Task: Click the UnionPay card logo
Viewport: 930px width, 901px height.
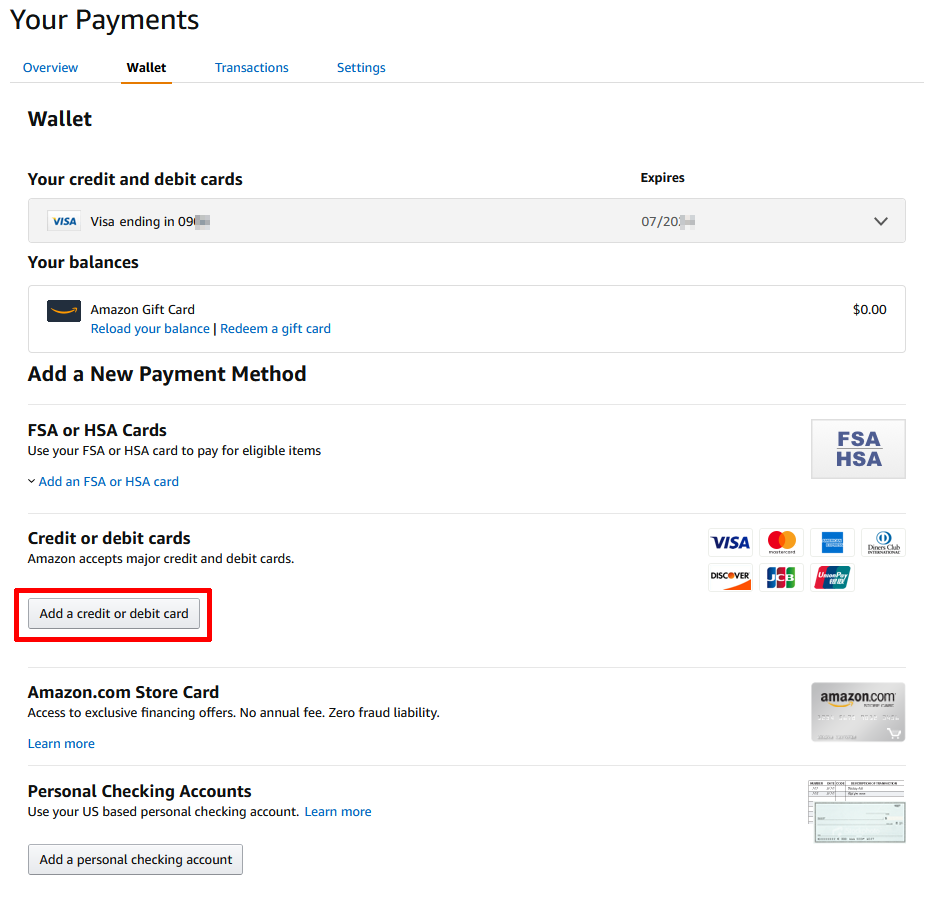Action: coord(833,577)
